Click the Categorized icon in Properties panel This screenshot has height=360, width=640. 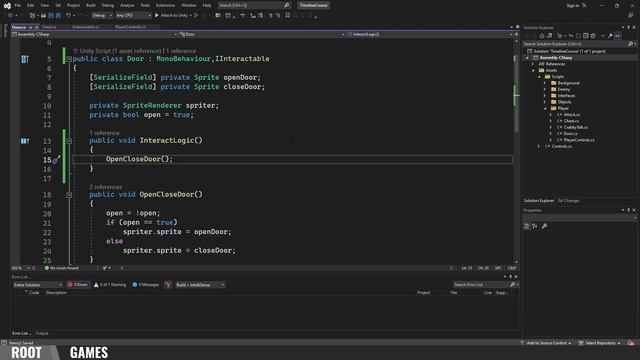527,226
